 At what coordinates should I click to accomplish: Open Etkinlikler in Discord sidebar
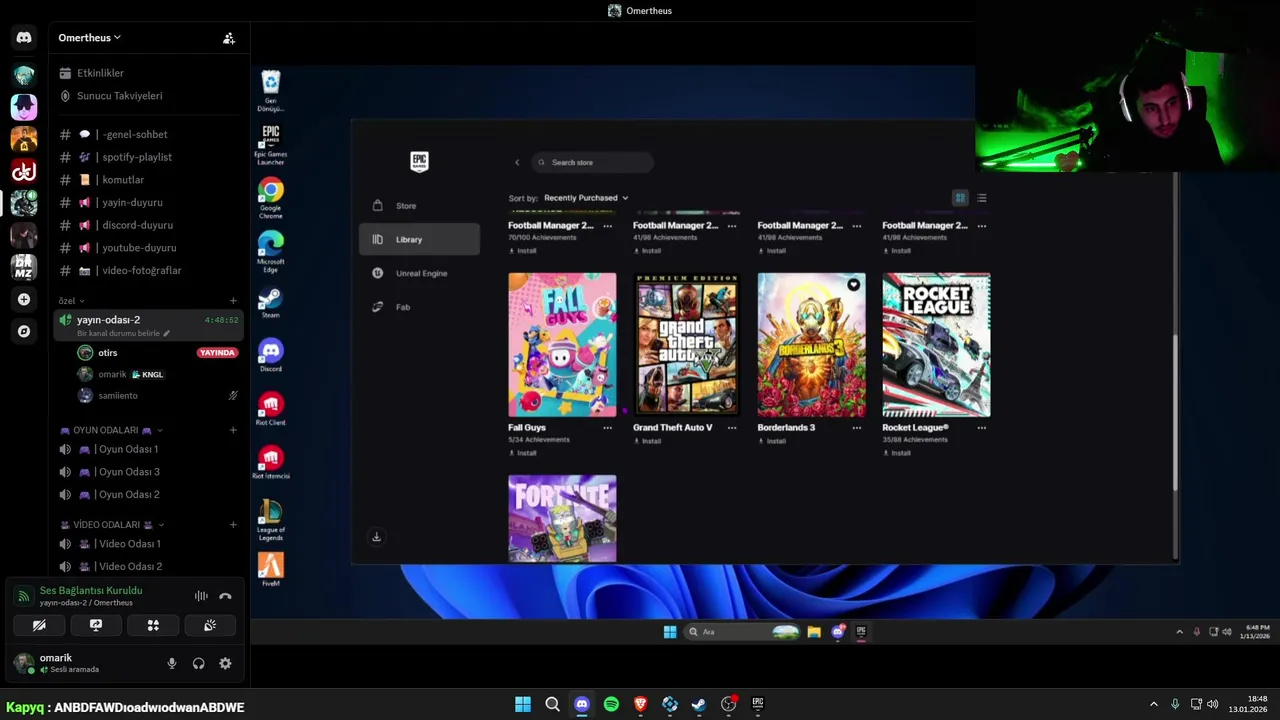(148, 73)
